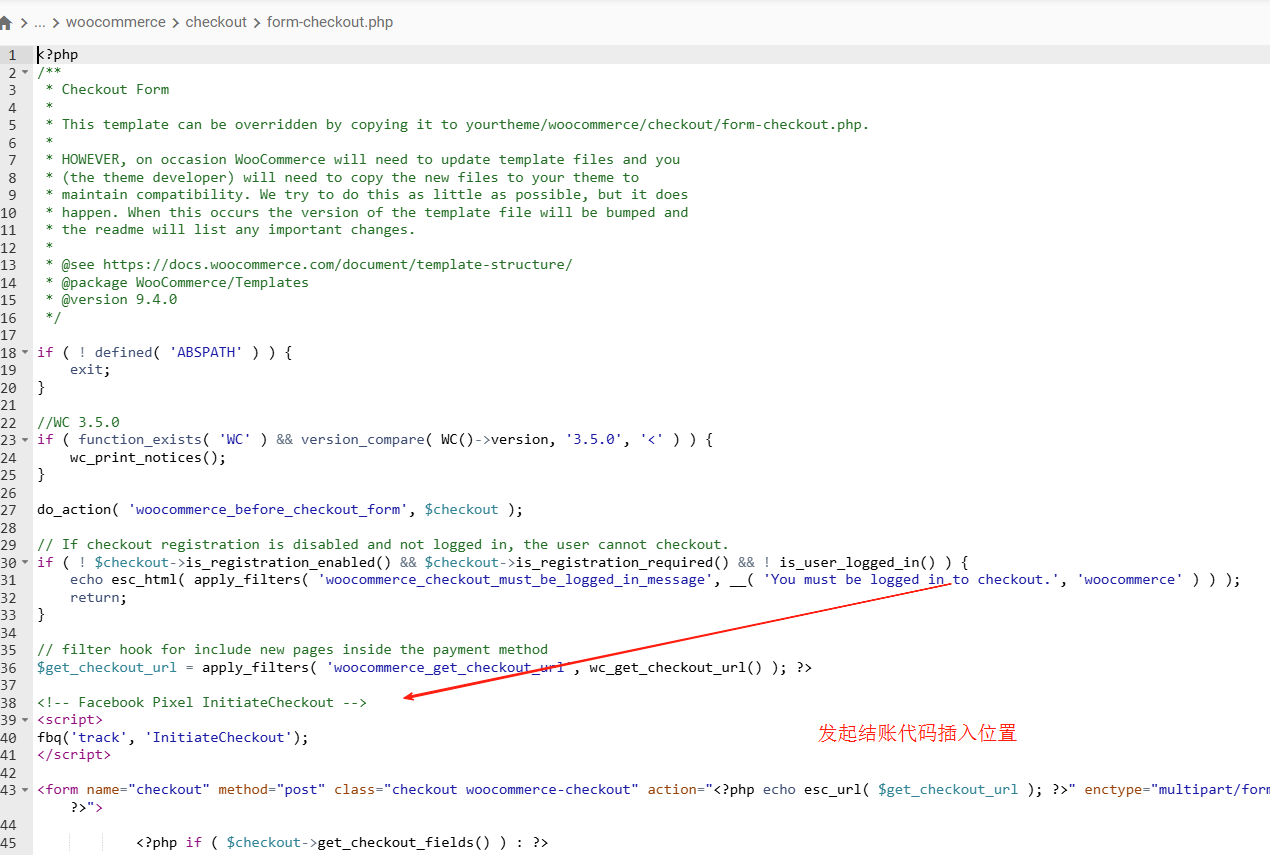
Task: Click the '//WC 3.5.0' comment
Action: tap(78, 422)
